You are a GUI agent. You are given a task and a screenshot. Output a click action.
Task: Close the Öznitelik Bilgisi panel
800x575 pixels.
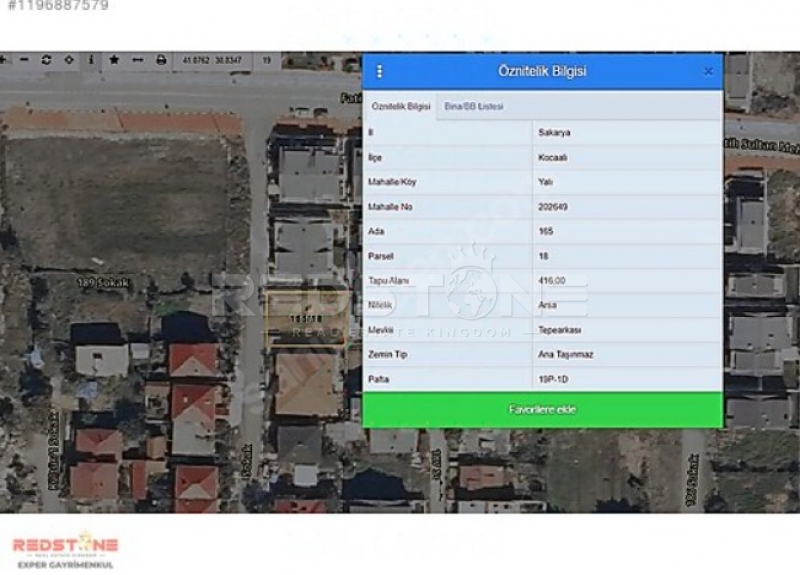708,72
